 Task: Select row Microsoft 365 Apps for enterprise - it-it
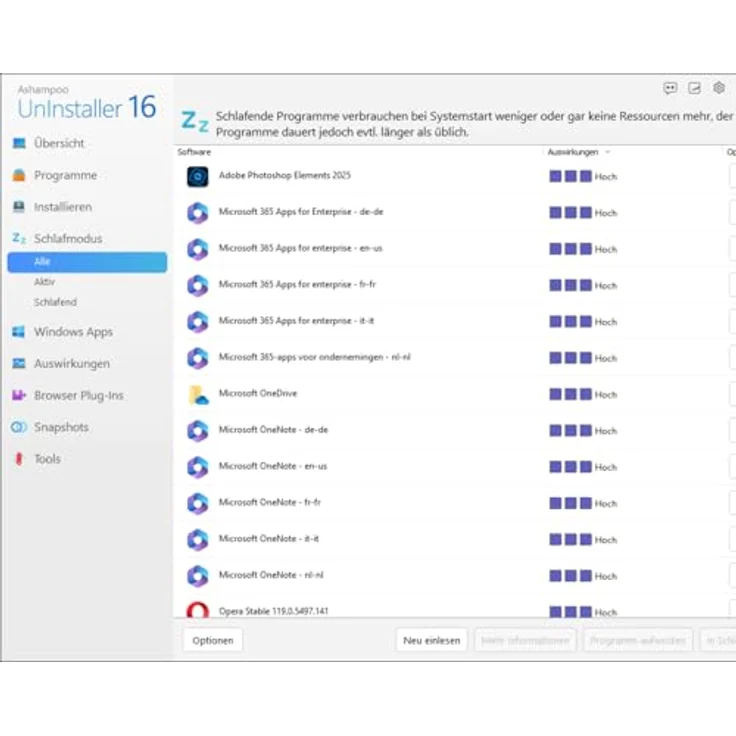(454, 322)
